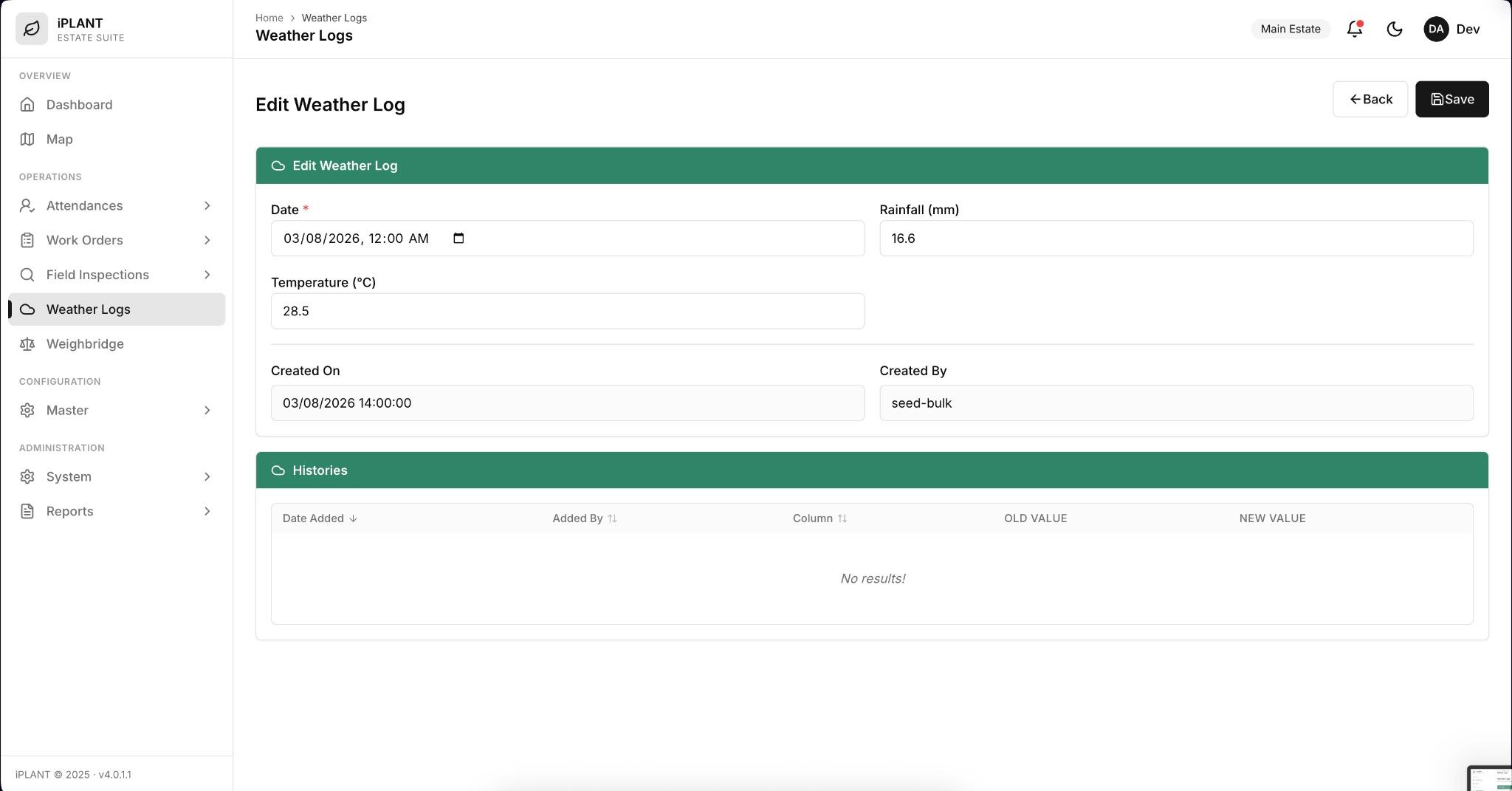Screen dimensions: 1512x791
Task: Expand the Field Inspections chevron
Action: (x=207, y=275)
